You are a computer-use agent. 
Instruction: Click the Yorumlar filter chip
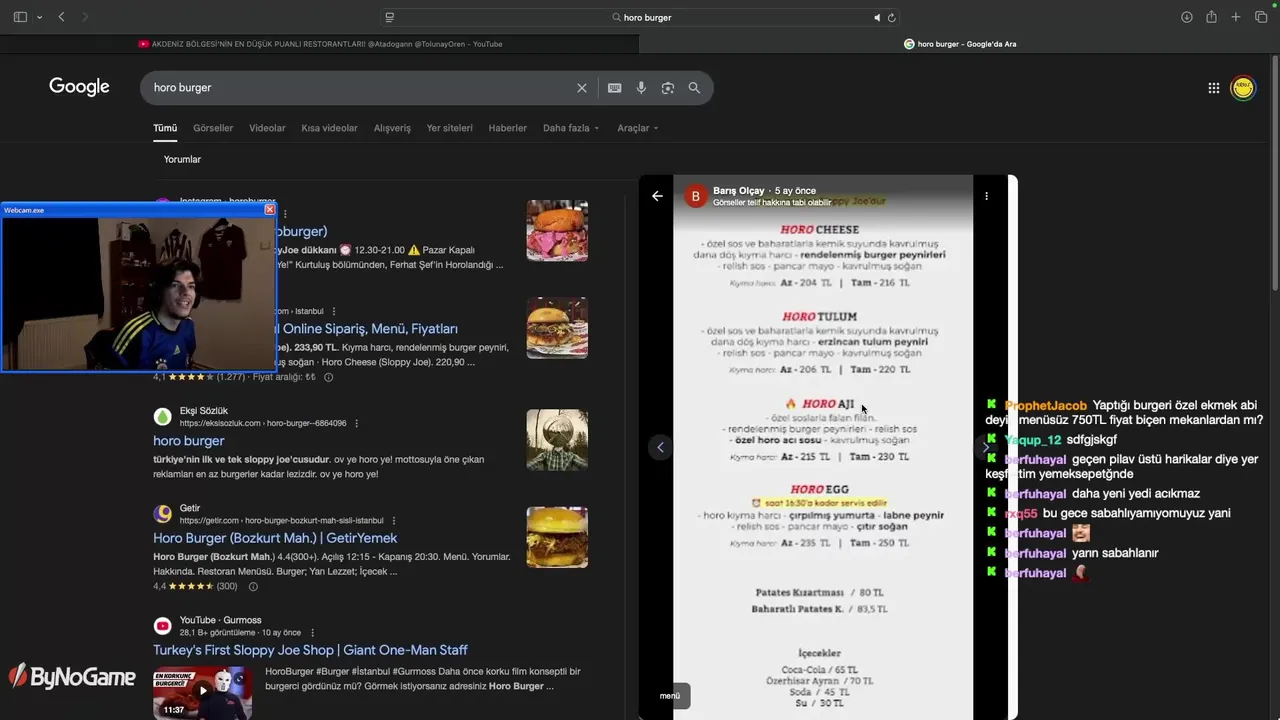(x=182, y=159)
